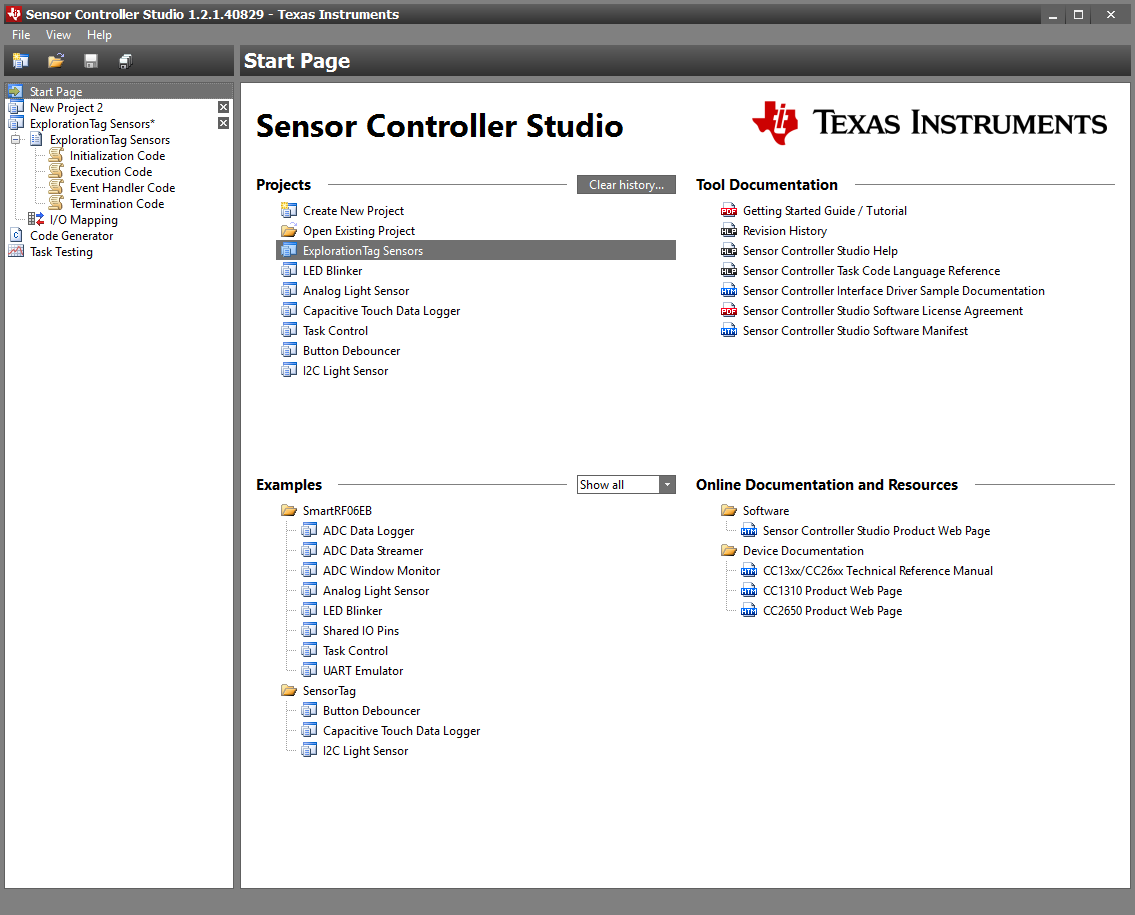The height and width of the screenshot is (915, 1135).
Task: Open the View menu
Action: coord(58,35)
